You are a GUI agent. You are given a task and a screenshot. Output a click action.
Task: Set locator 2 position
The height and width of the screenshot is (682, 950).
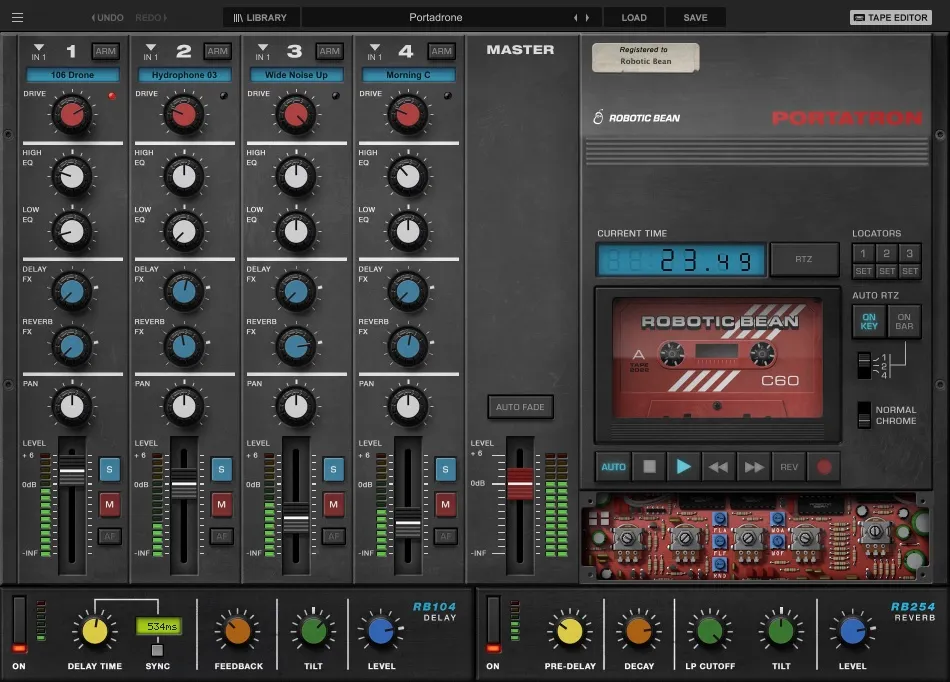(886, 271)
